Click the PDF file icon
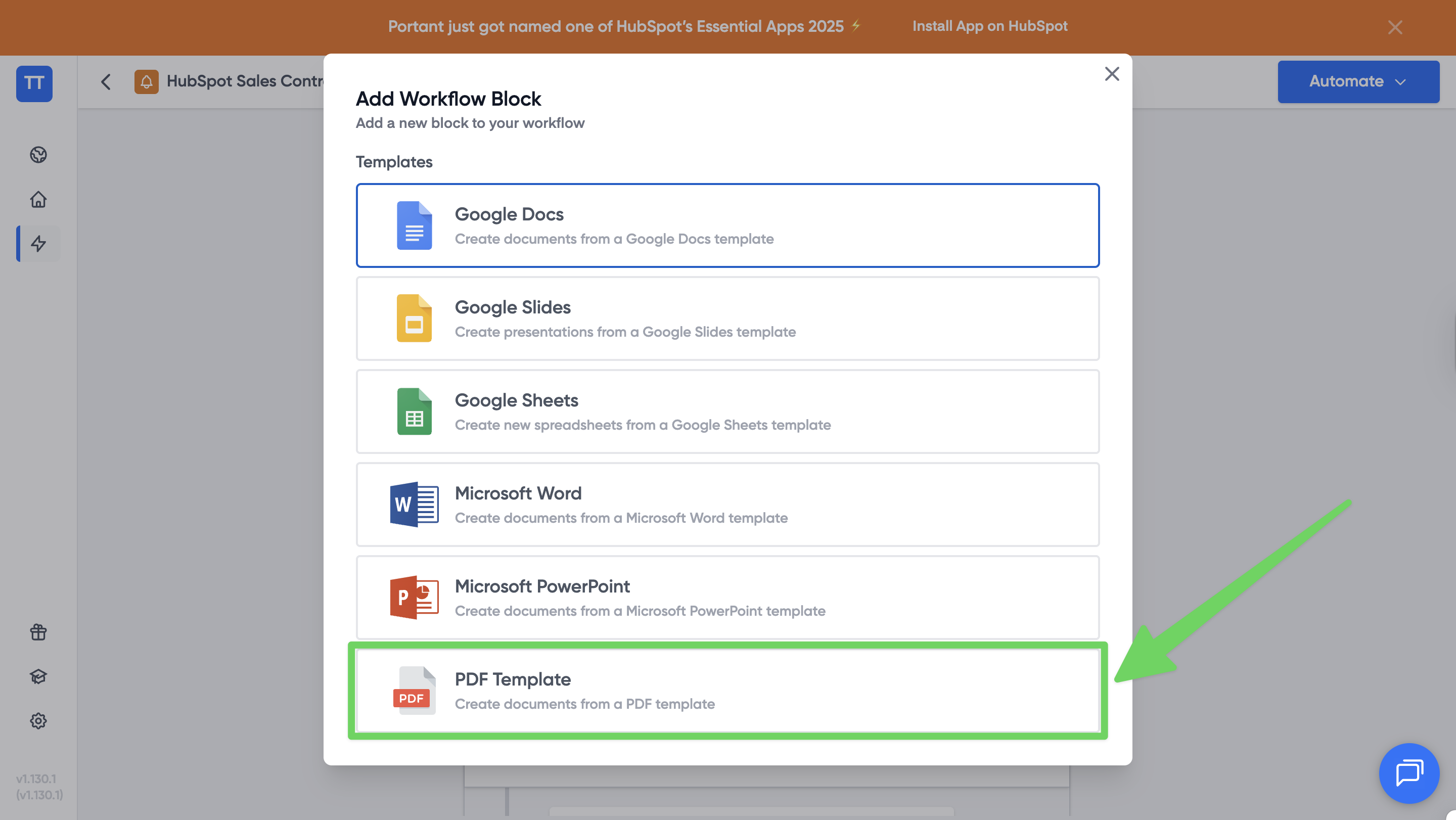 [x=415, y=691]
